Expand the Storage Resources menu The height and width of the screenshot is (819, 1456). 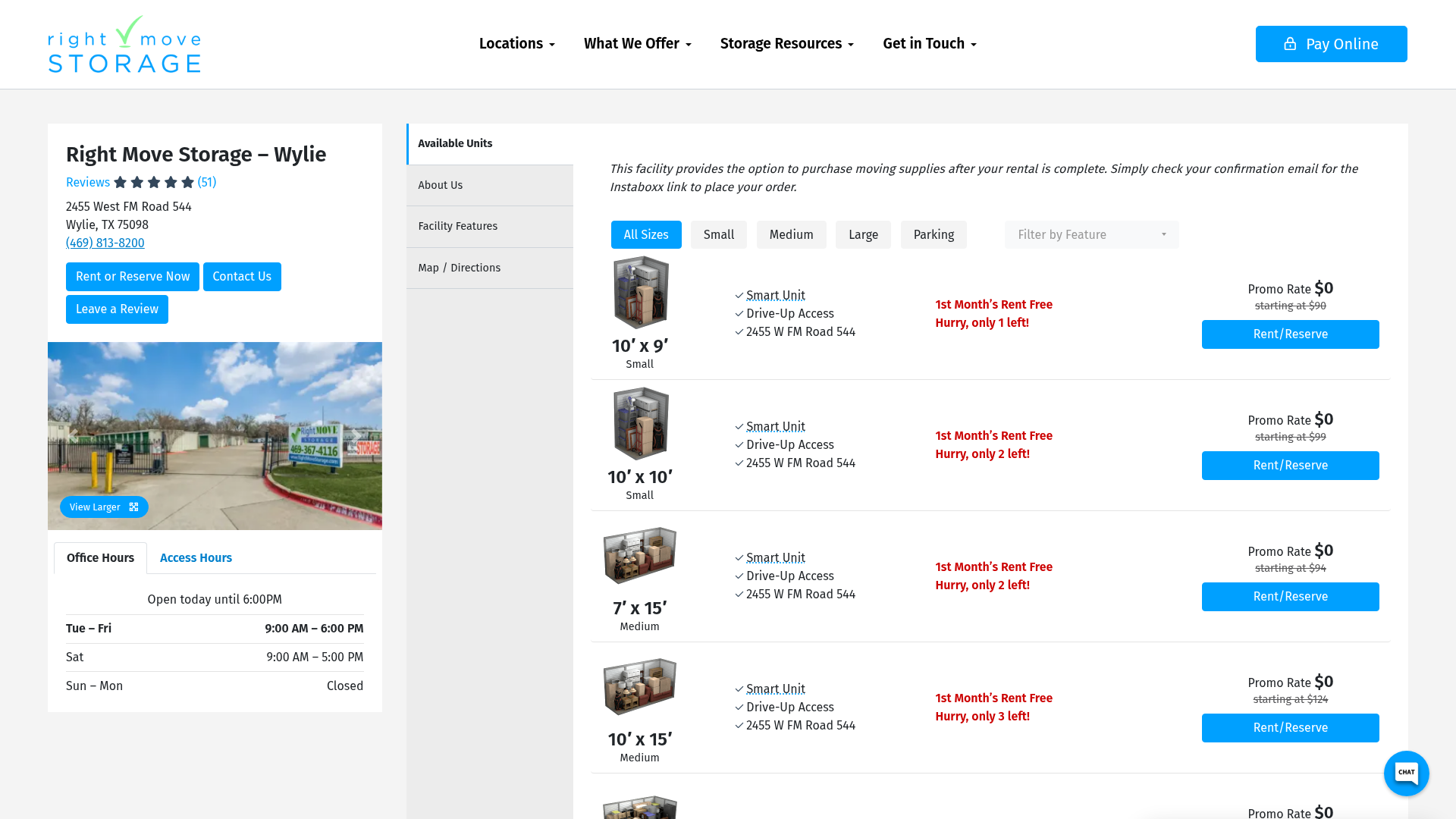(786, 44)
